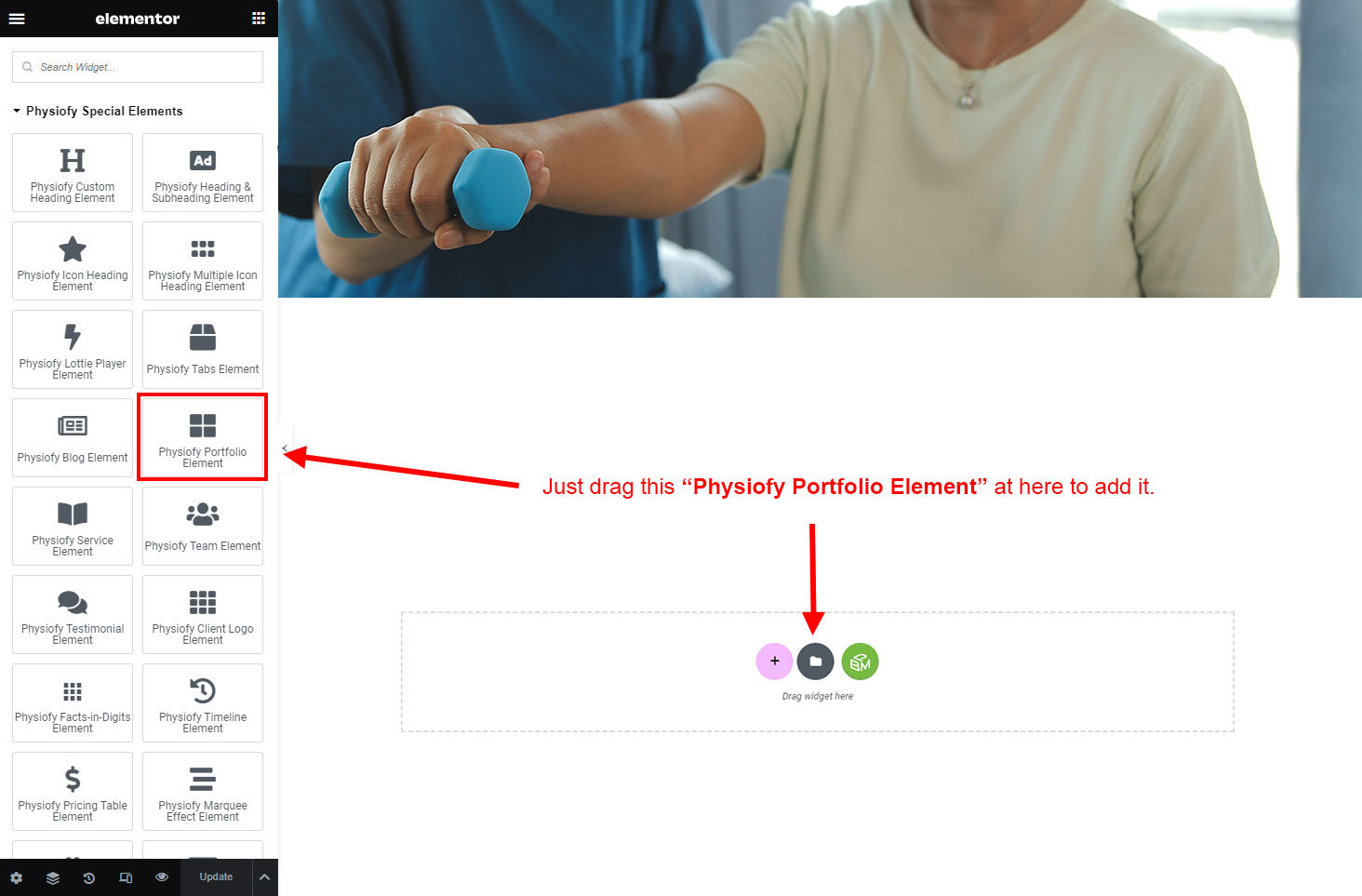Open the Elementor hamburger menu
Screen dimensions: 1362x896
(x=17, y=18)
